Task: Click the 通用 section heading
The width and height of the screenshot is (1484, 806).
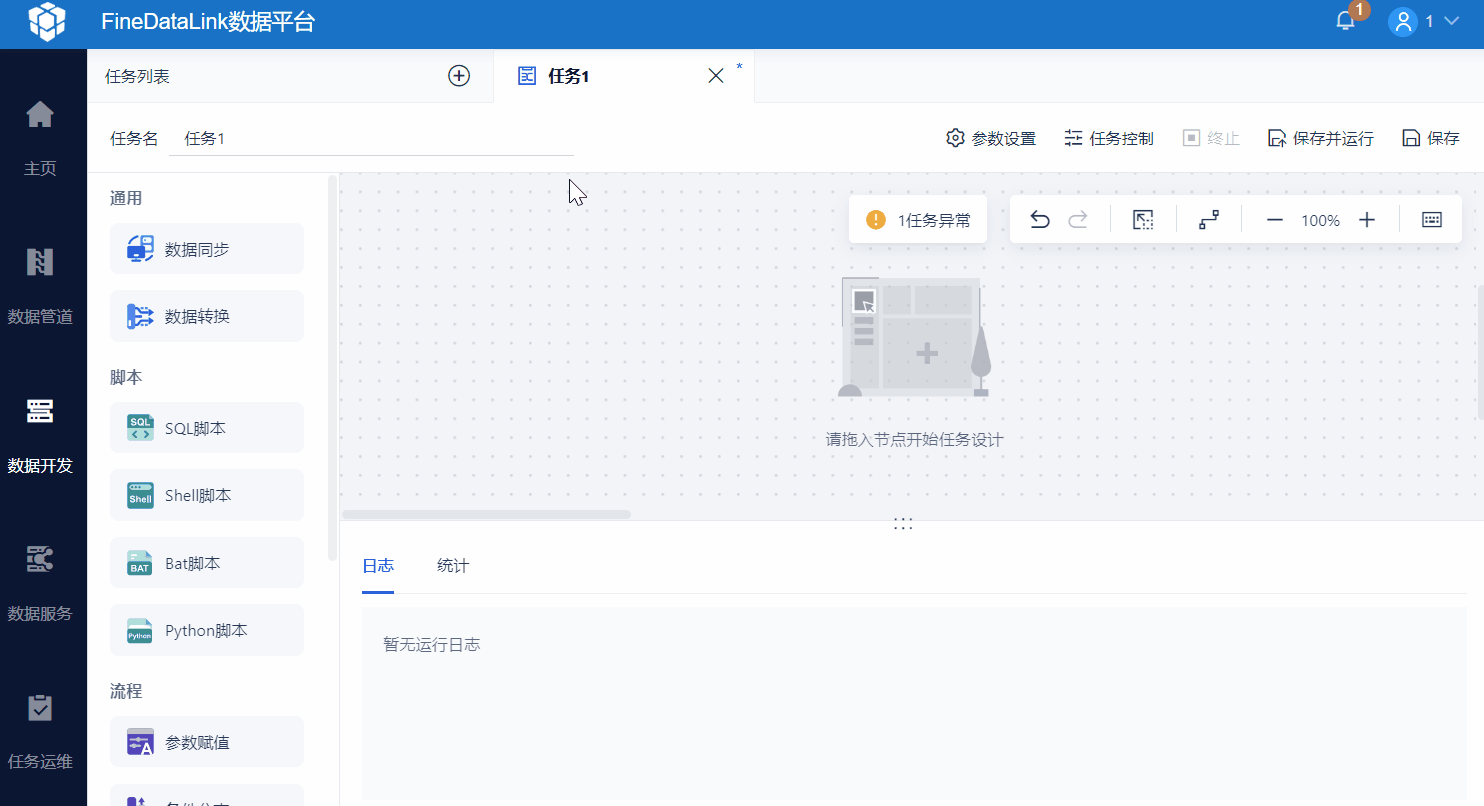Action: pyautogui.click(x=126, y=198)
